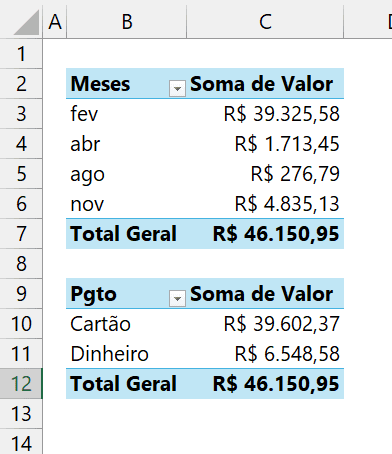This screenshot has height=454, width=392.
Task: Select column B header
Action: [x=127, y=22]
